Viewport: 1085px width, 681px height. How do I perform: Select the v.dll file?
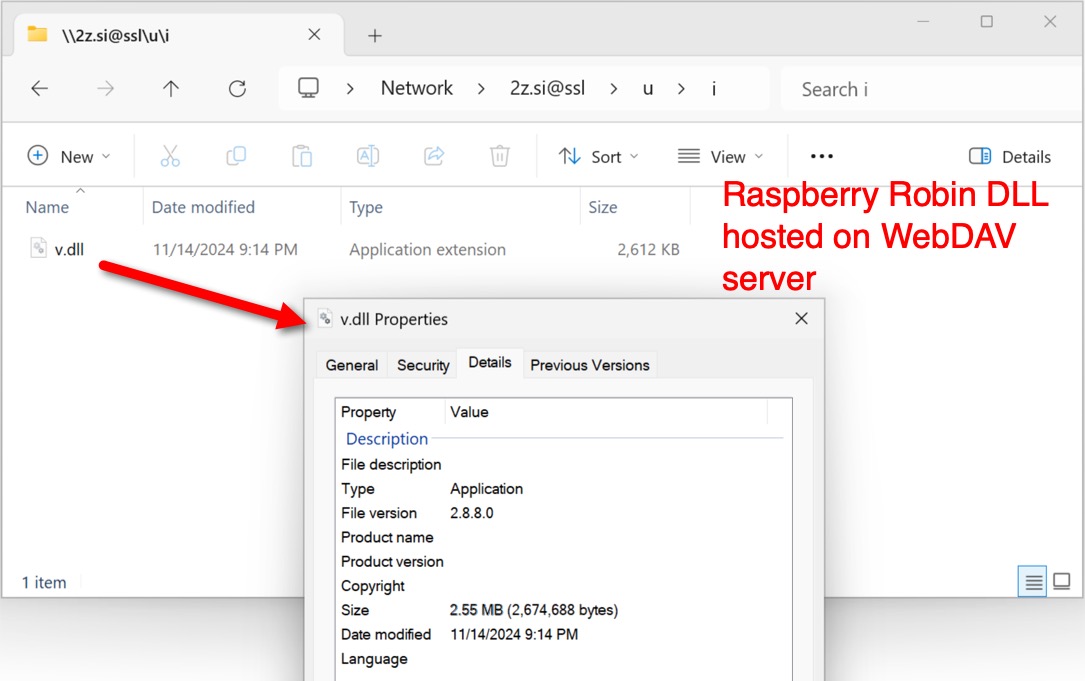point(69,249)
